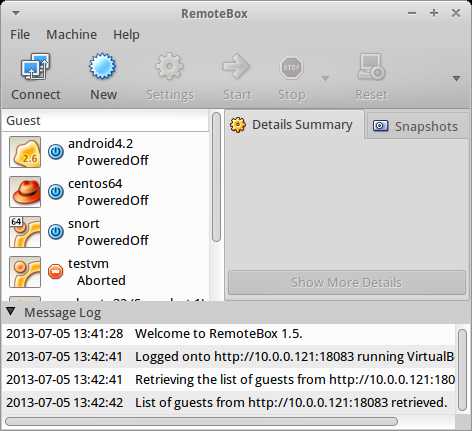
Task: Select the centos64 guest name
Action: pos(95,184)
